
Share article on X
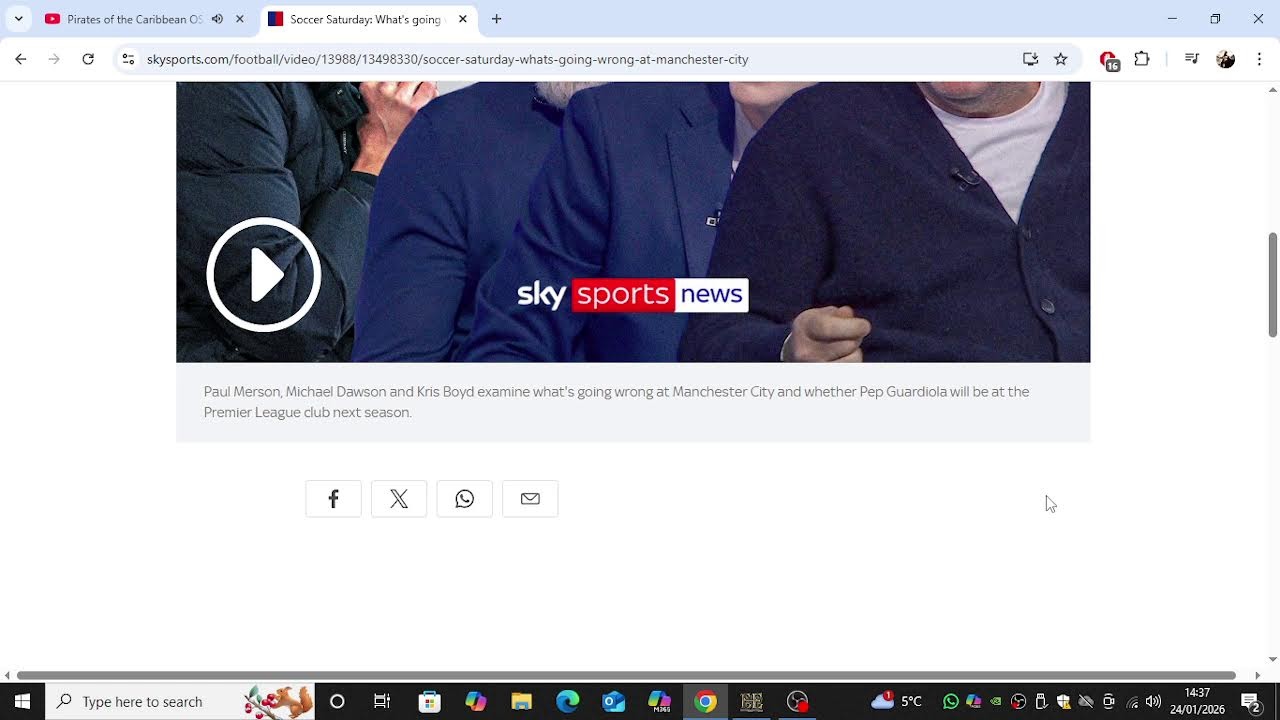tap(399, 499)
